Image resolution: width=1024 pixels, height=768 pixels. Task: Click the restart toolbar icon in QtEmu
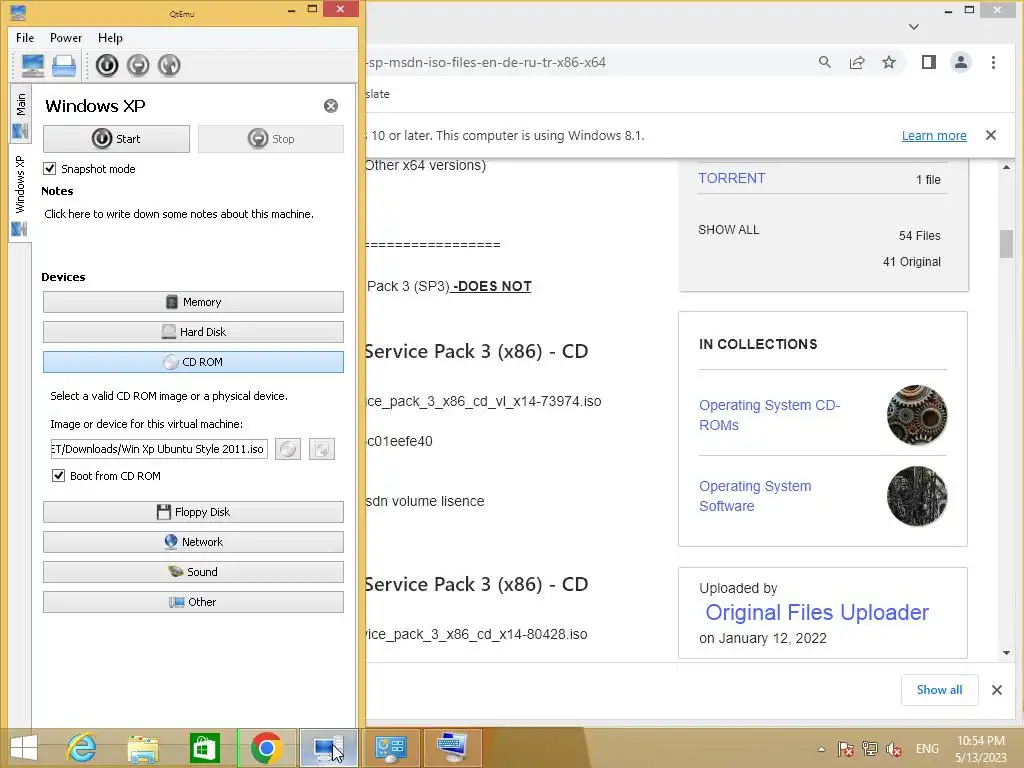169,65
